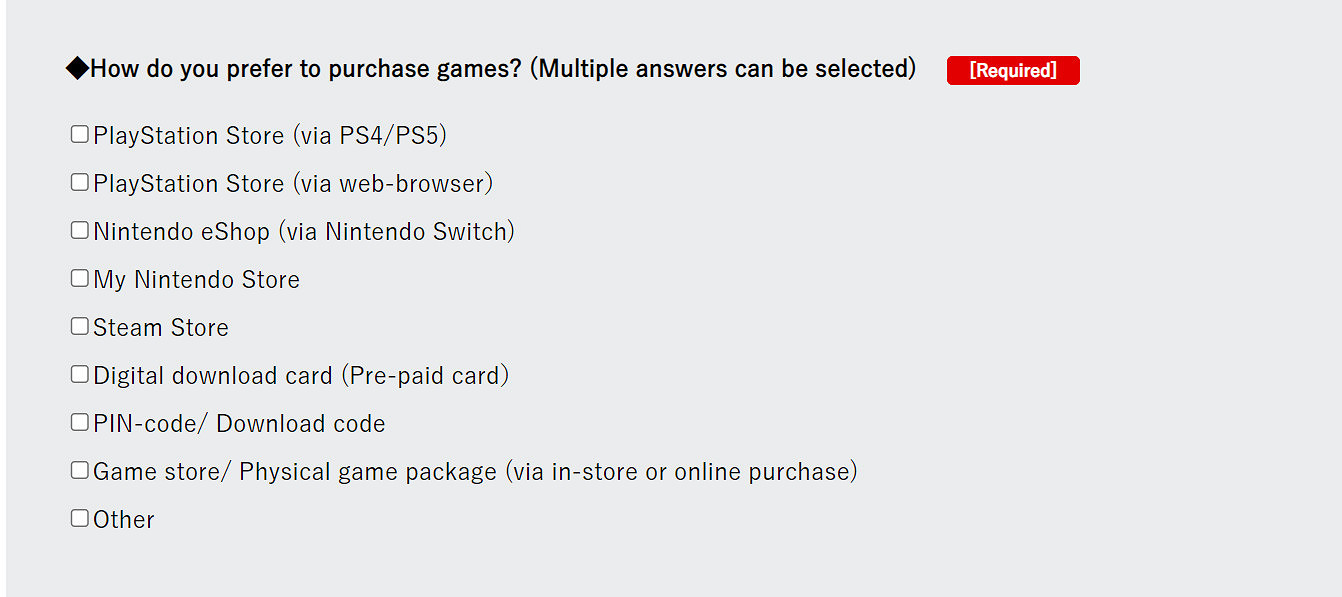Image resolution: width=1342 pixels, height=597 pixels.
Task: Select the My Nintendo Store checkbox
Action: (80, 279)
